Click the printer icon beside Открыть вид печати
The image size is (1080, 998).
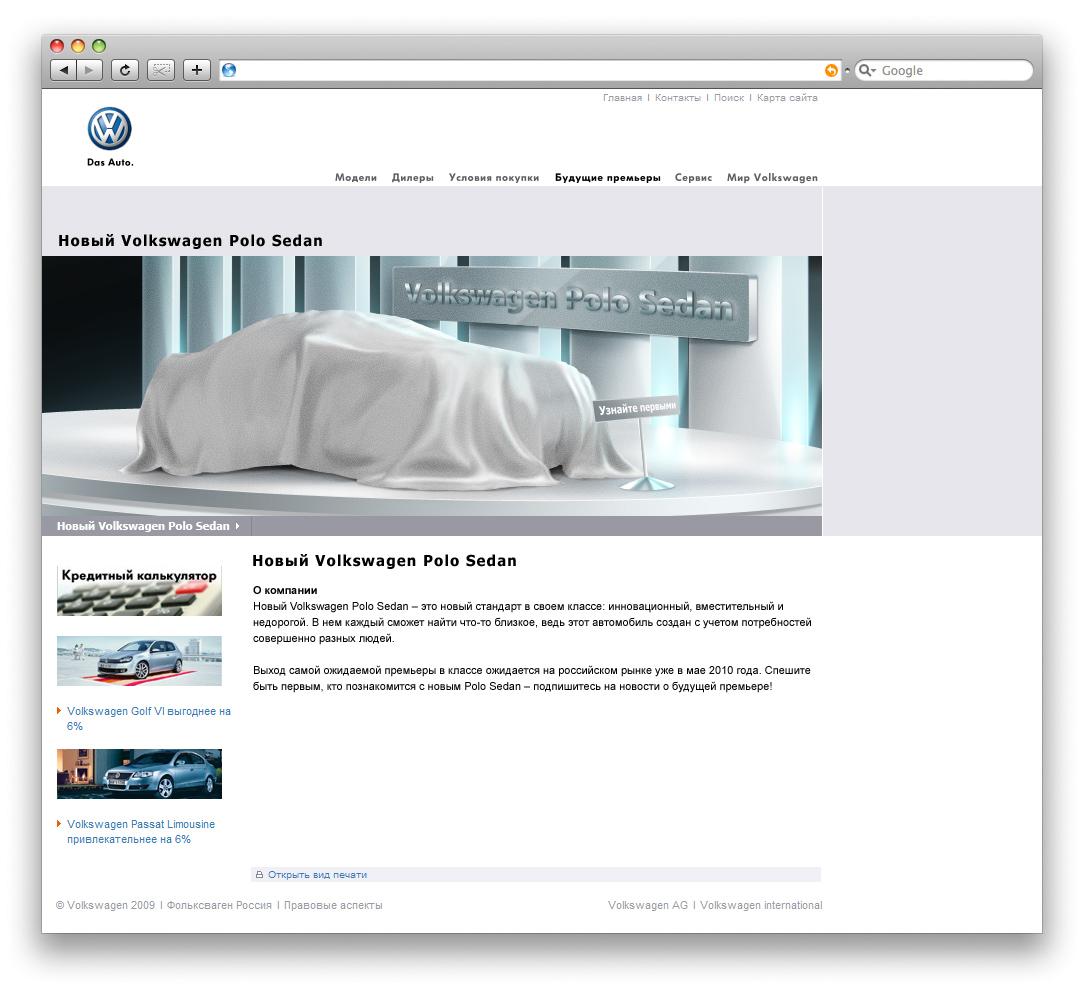(261, 874)
